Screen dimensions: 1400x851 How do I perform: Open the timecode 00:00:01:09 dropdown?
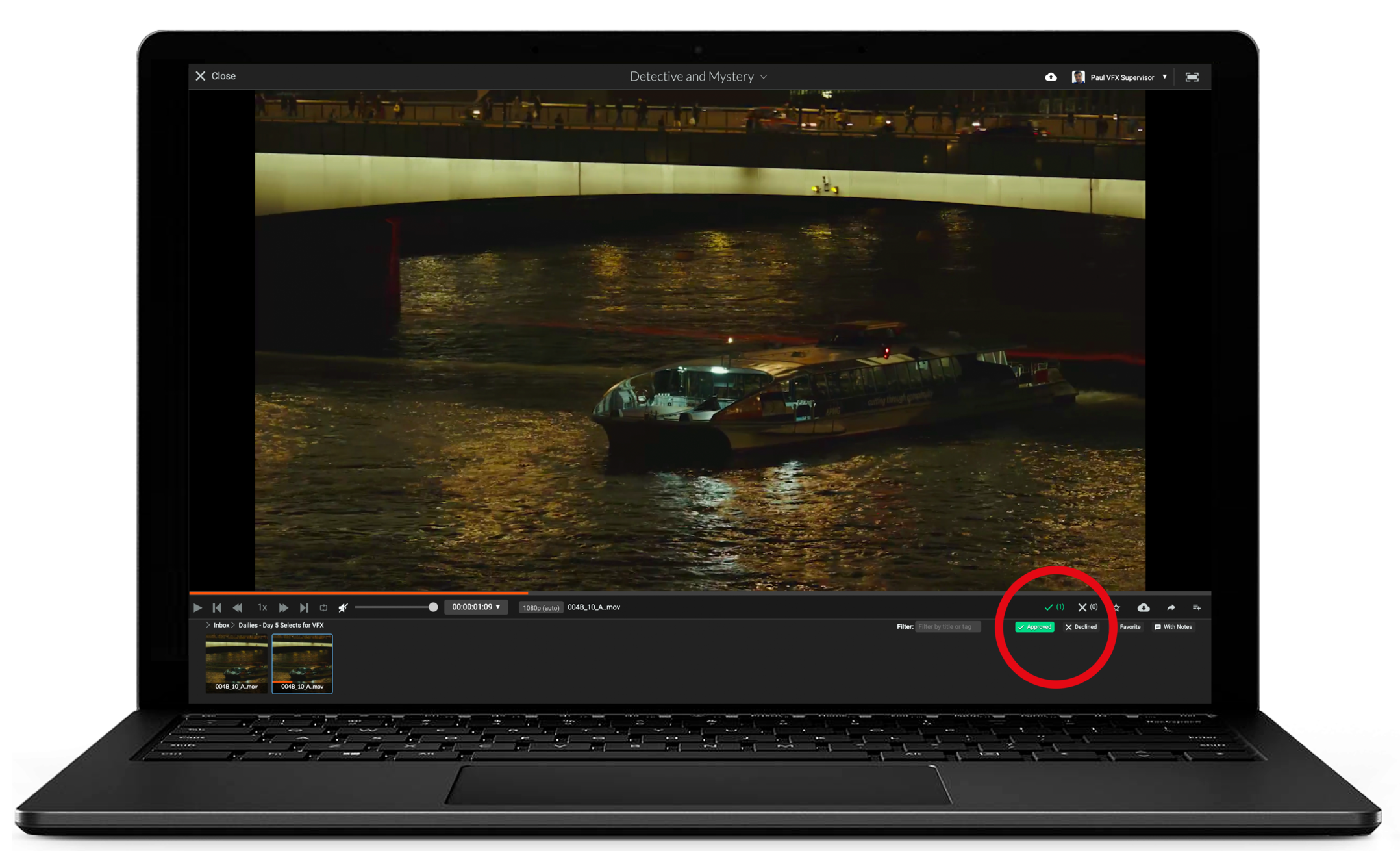click(476, 607)
